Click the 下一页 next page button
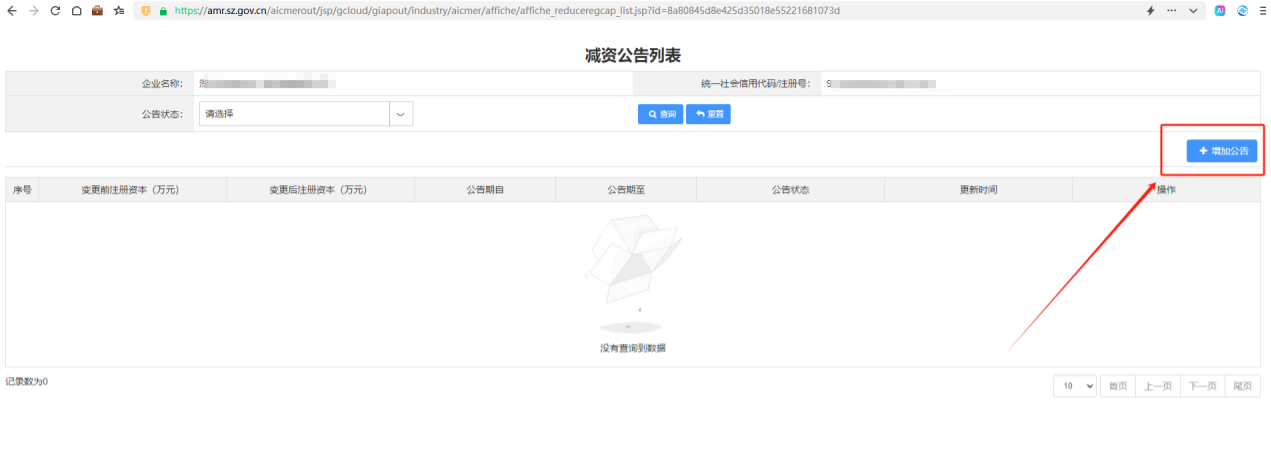The height and width of the screenshot is (473, 1271). (x=1202, y=386)
